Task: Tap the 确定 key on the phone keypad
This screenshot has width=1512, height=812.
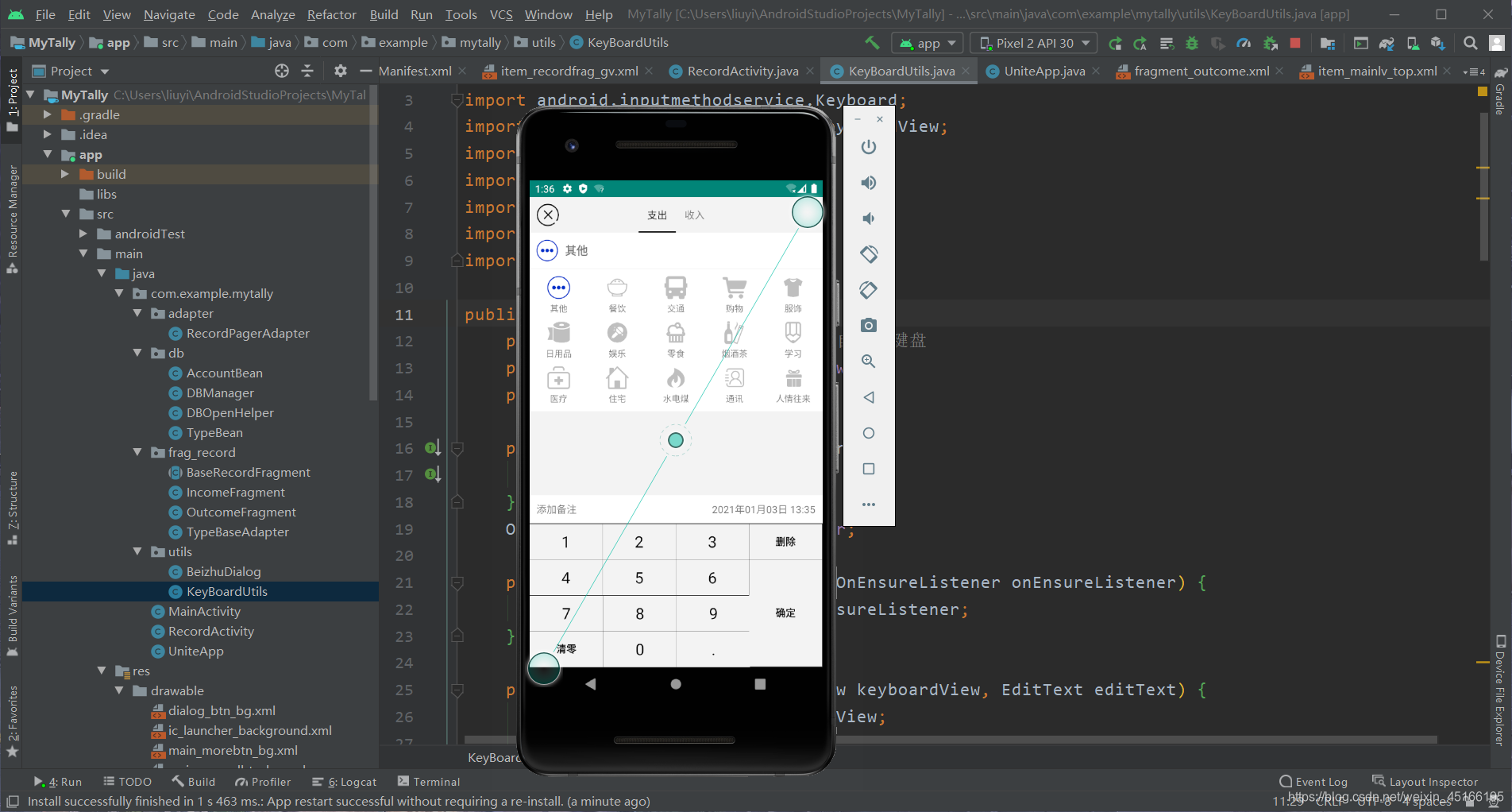Action: point(785,613)
